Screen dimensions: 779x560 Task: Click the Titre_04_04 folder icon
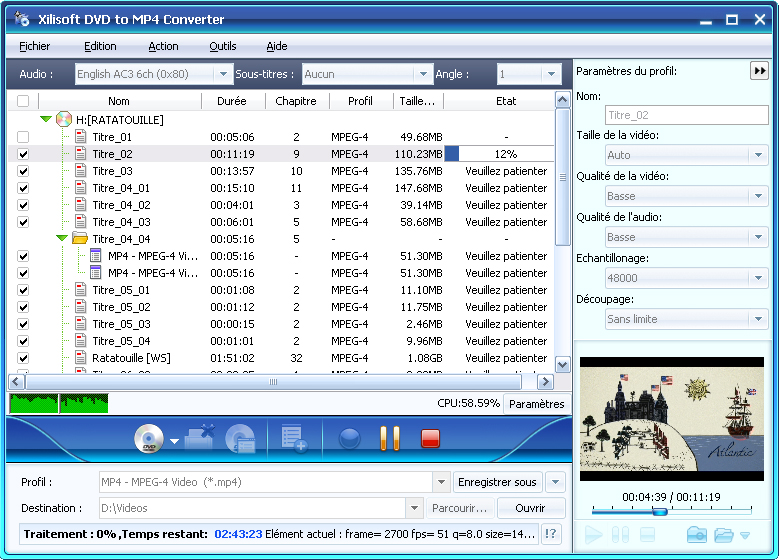(x=80, y=239)
